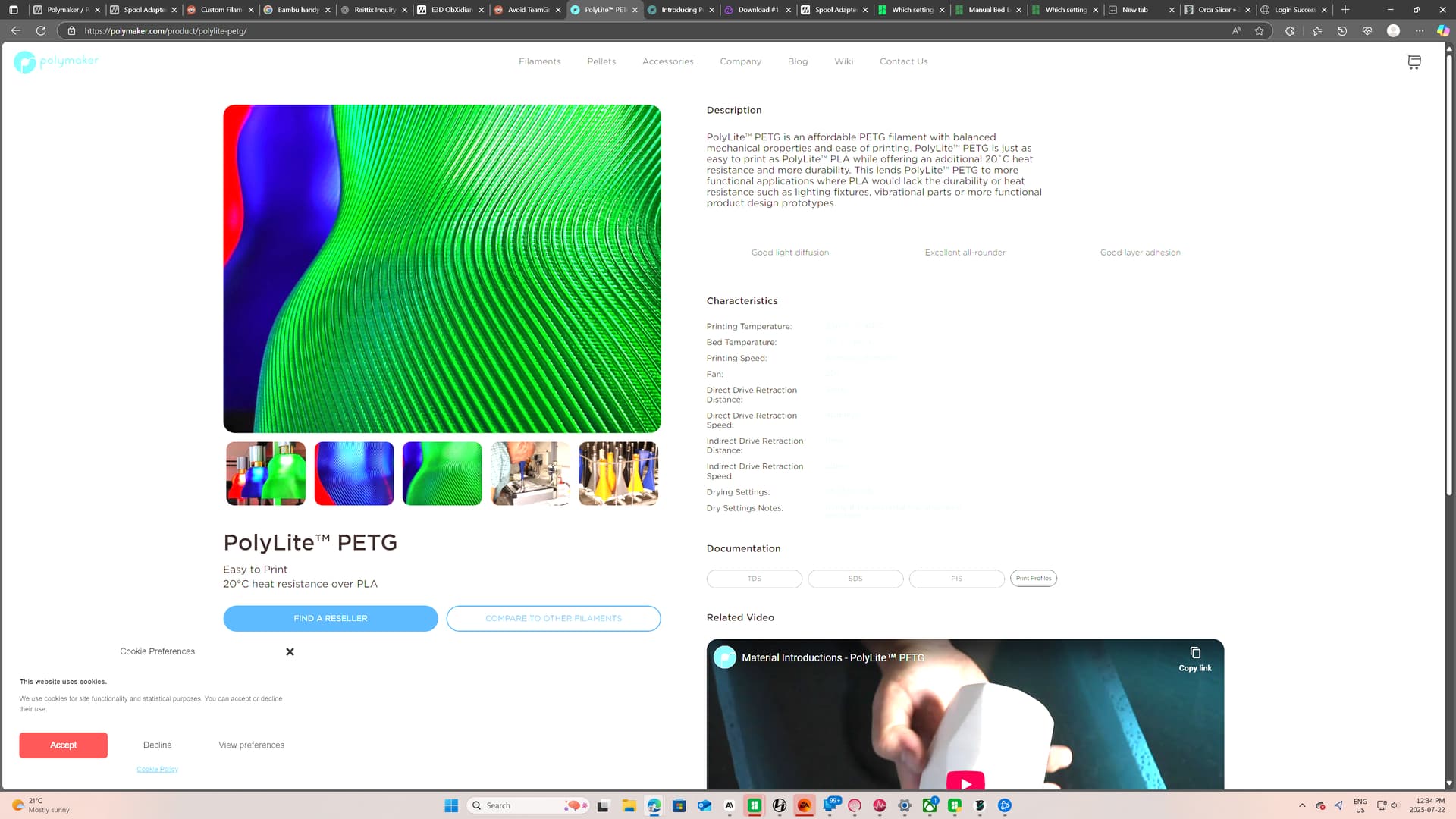Open the Favorites list icon
Image resolution: width=1456 pixels, height=819 pixels.
tap(1317, 31)
